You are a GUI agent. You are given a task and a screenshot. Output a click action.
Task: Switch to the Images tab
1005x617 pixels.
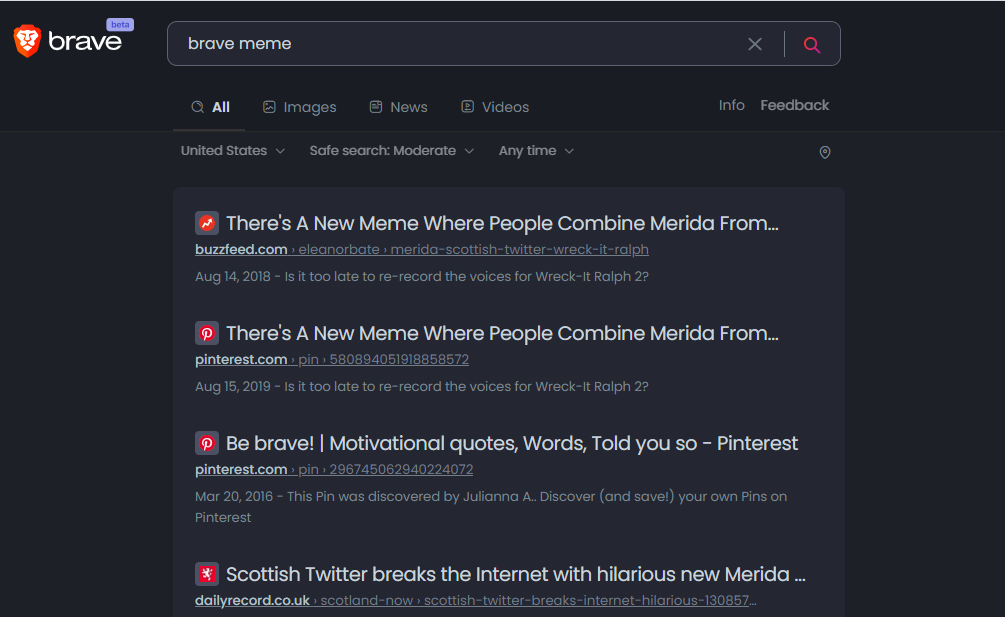[299, 107]
